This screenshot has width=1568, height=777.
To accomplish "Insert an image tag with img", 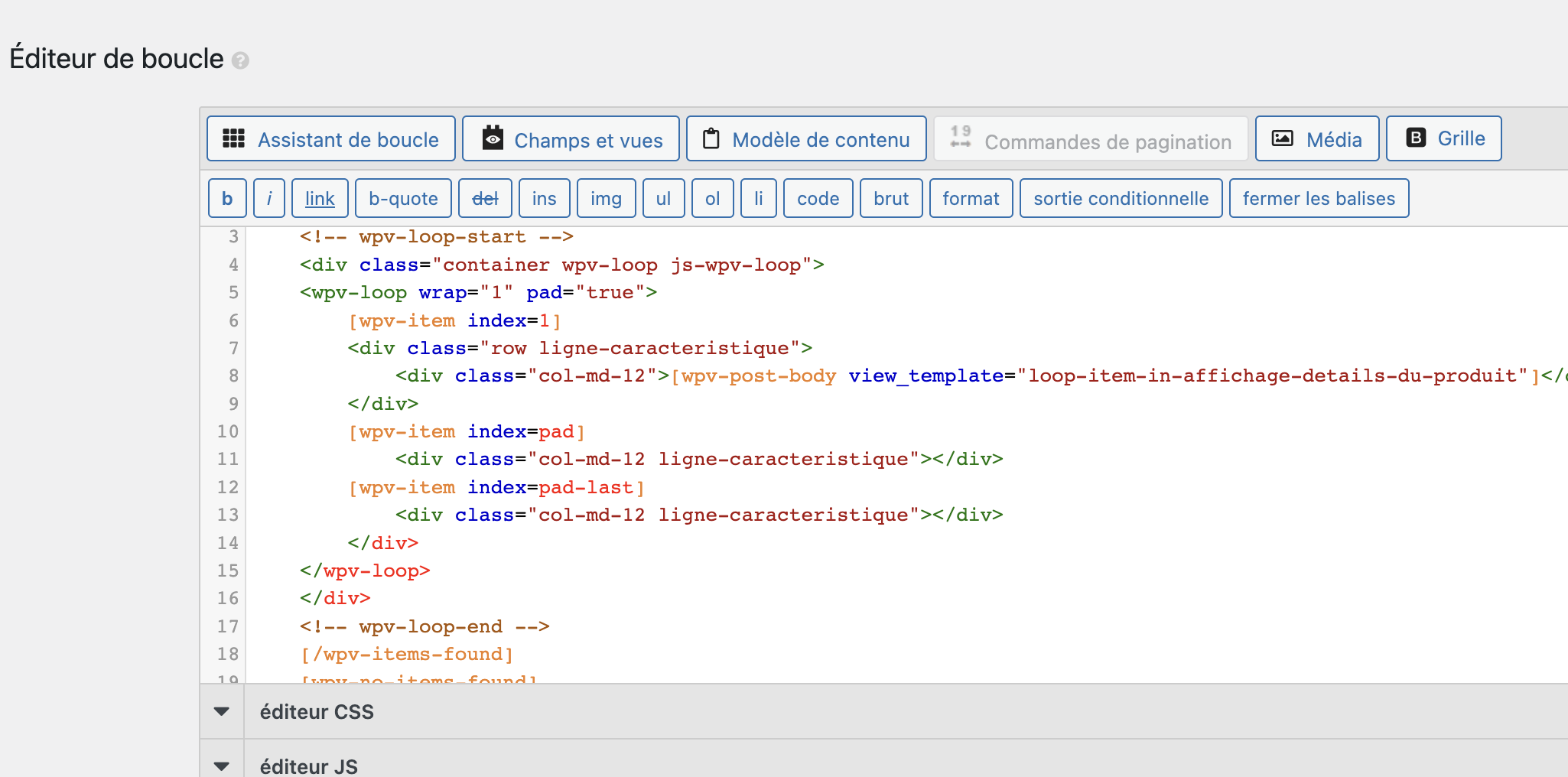I will click(x=606, y=198).
